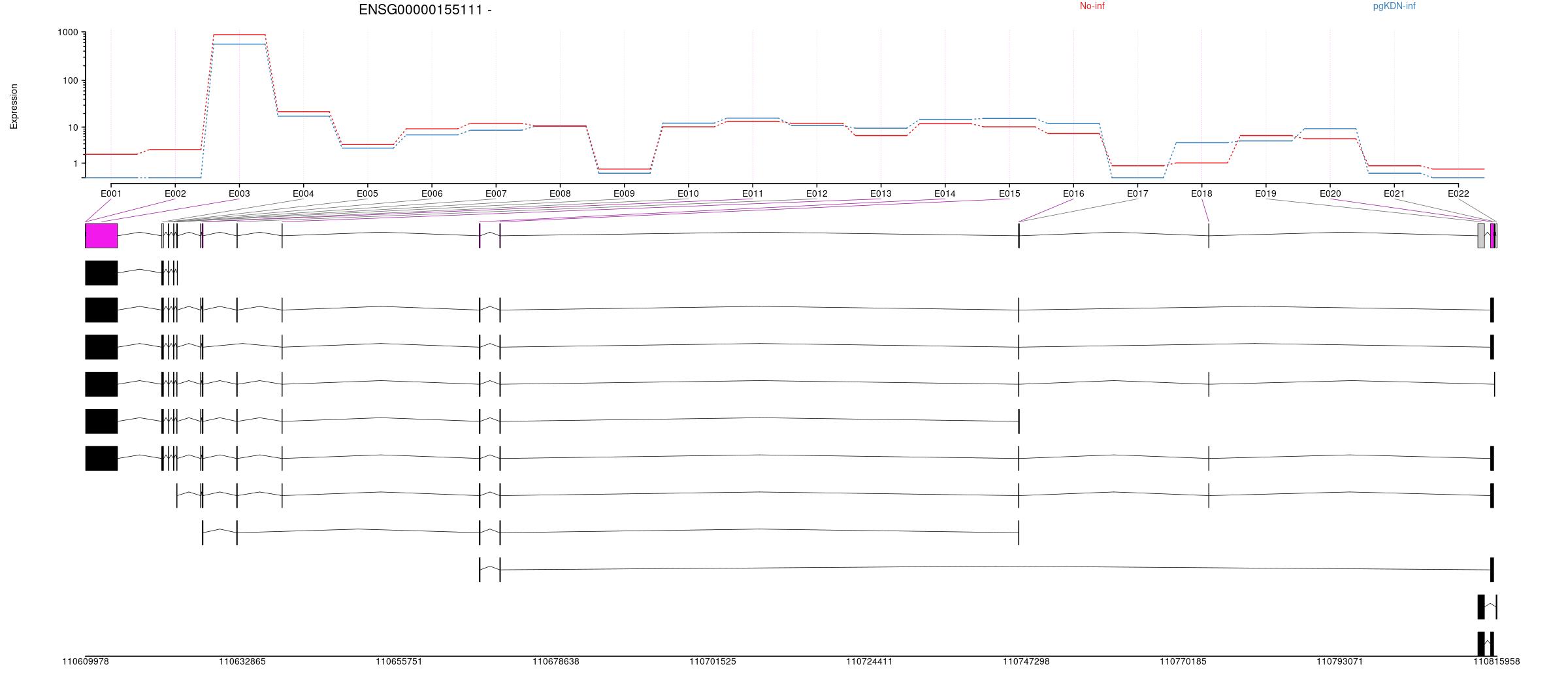Image resolution: width=1568 pixels, height=673 pixels.
Task: Click exon label E006
Action: pos(432,193)
